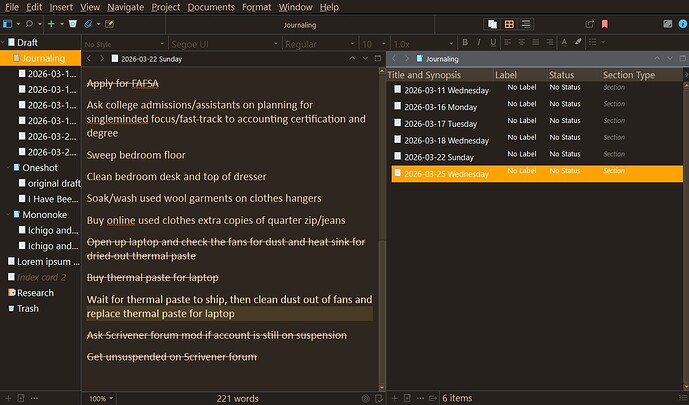Open the Format menu
Screen dimensions: 689x405
point(257,7)
